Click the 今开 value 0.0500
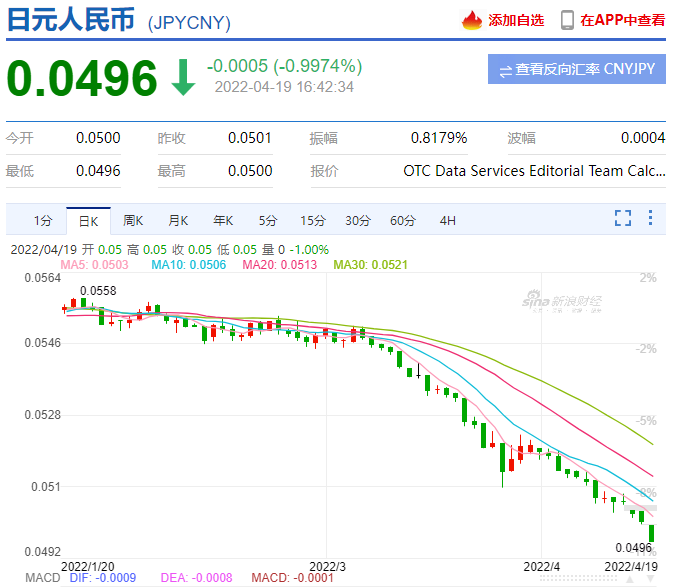Viewport: 676px width, 587px height. [x=98, y=138]
